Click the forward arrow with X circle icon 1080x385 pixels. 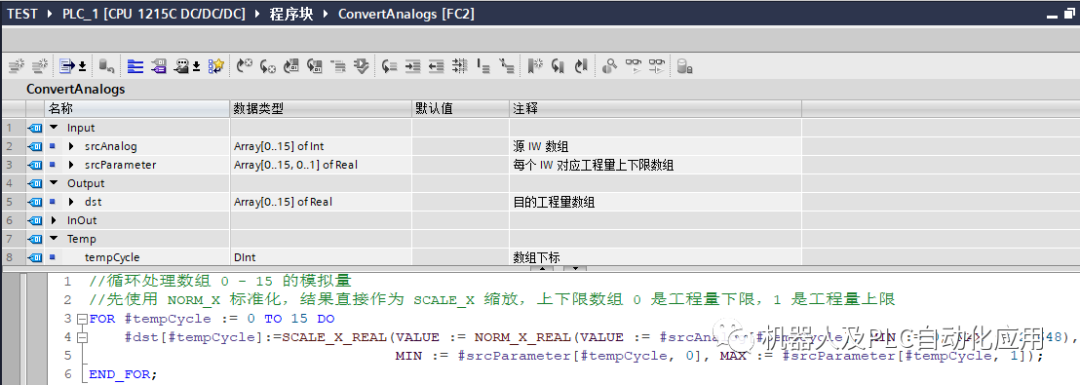point(245,65)
